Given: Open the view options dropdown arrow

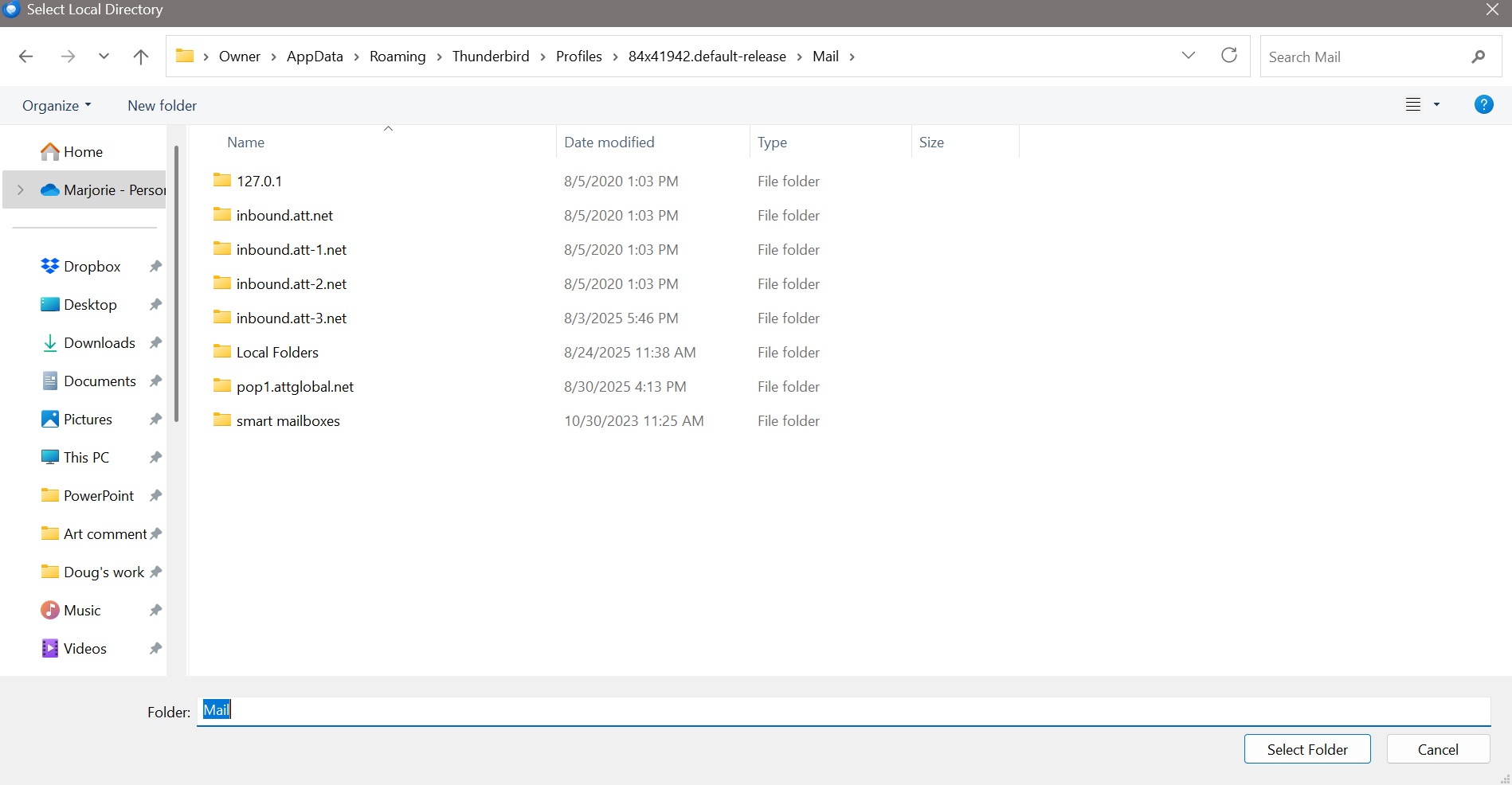Looking at the screenshot, I should 1436,105.
